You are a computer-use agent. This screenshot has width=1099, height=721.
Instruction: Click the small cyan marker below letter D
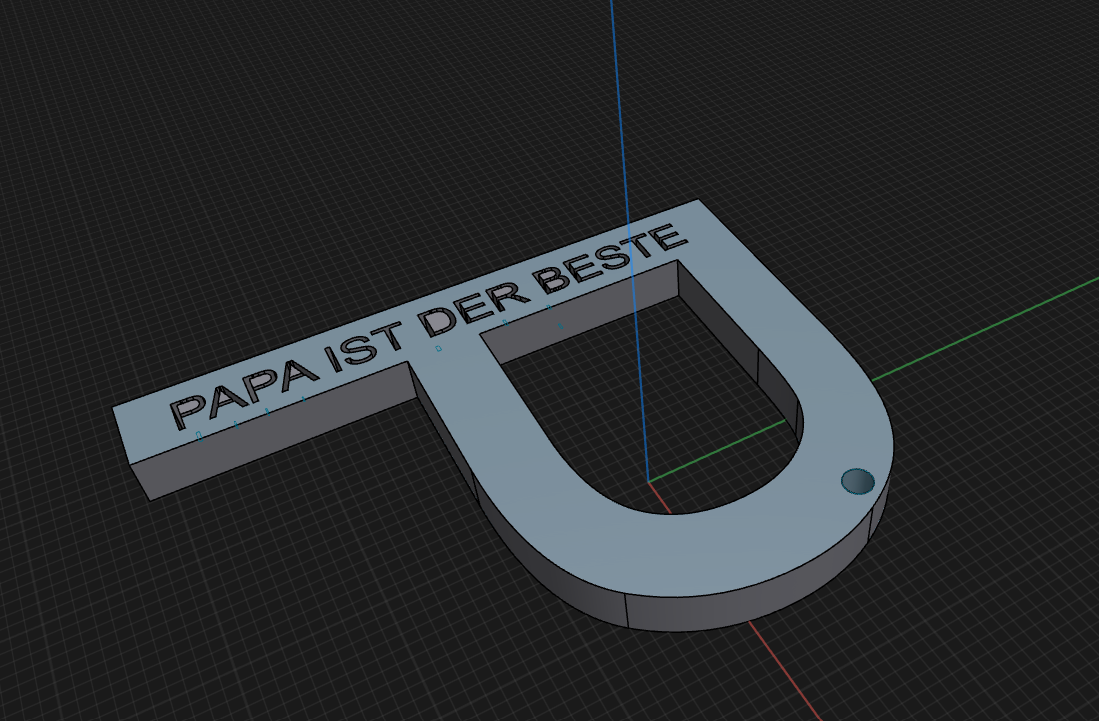[439, 348]
